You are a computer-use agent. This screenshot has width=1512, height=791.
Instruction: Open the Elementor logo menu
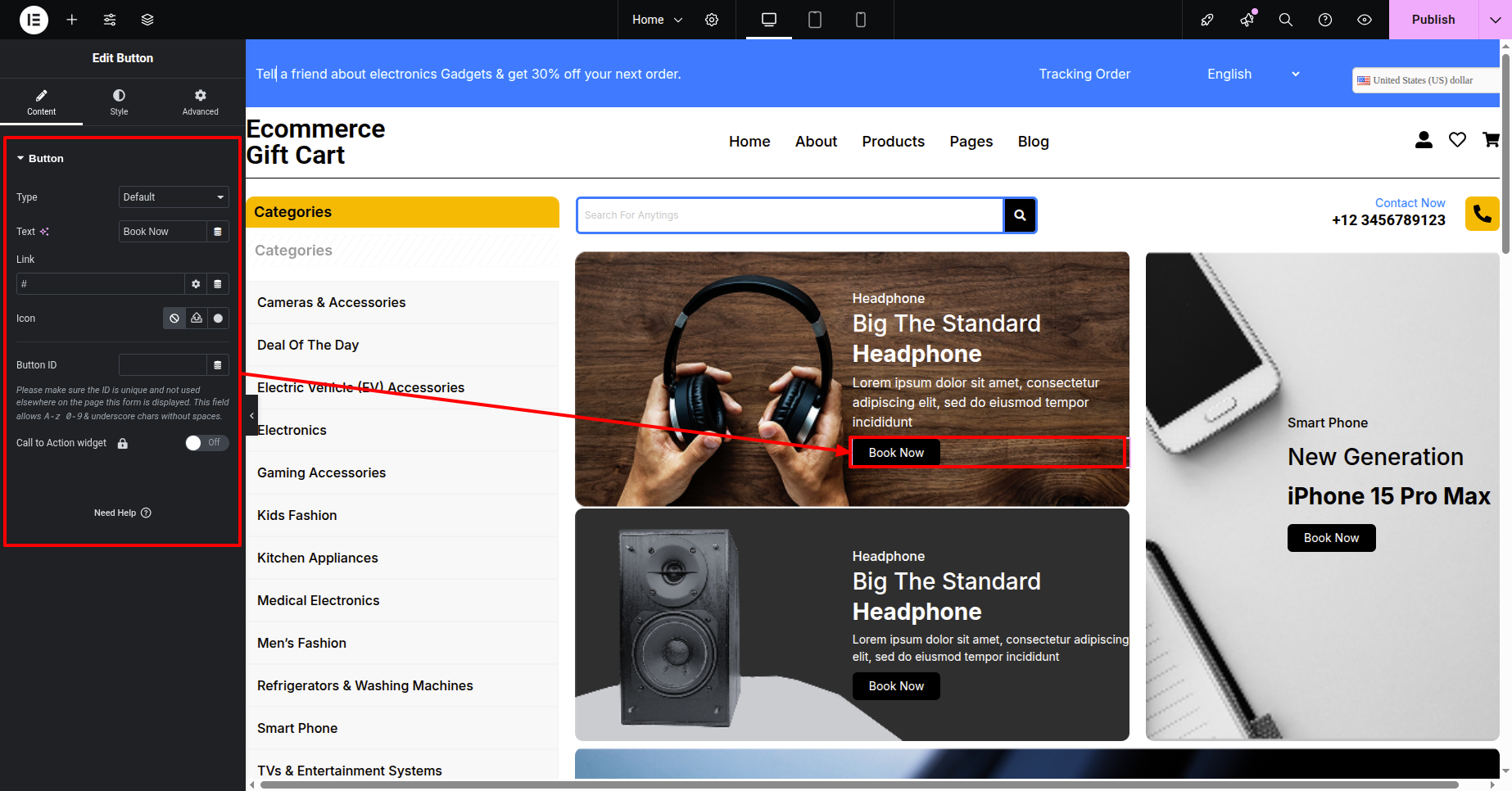(x=34, y=20)
